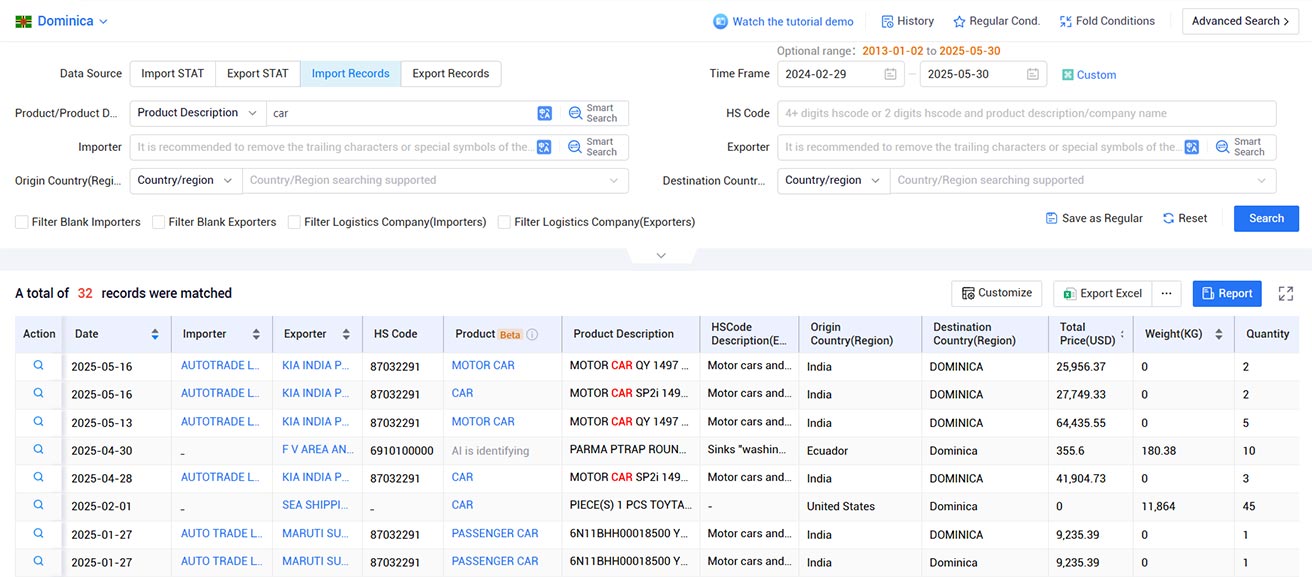Click the translate icon in Exporter field

(x=1192, y=147)
